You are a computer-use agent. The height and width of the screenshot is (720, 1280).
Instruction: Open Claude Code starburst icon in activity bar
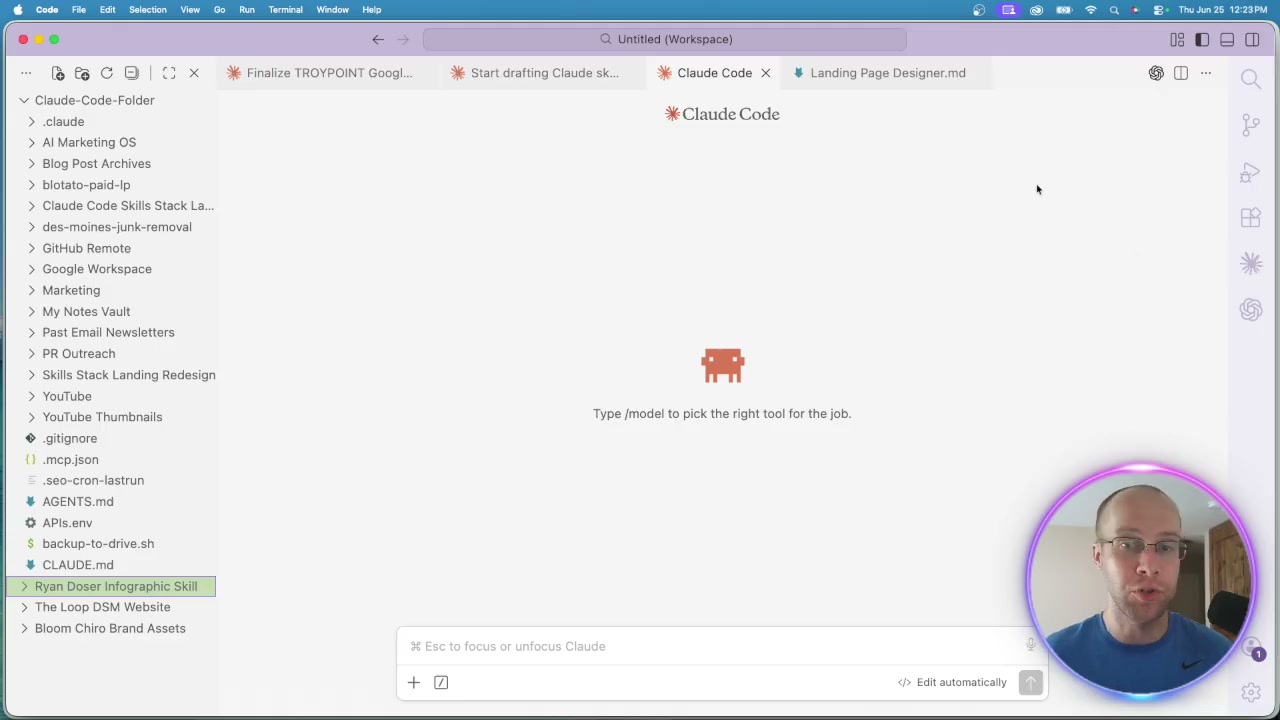(x=1251, y=264)
